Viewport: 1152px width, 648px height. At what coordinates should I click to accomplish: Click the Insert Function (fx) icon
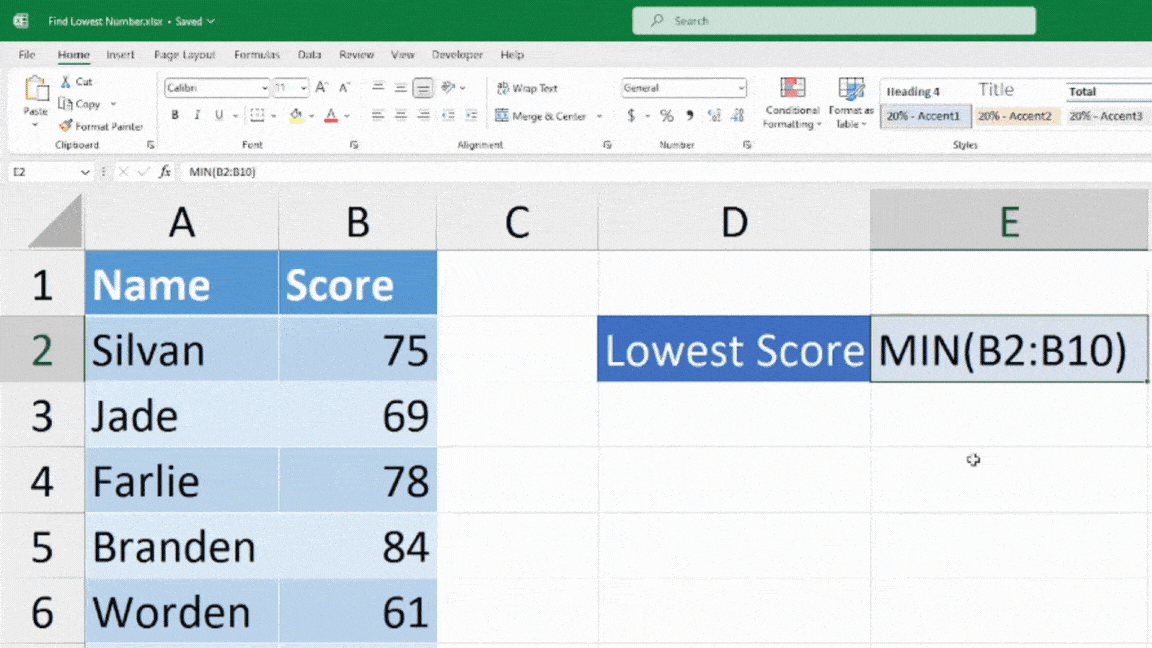[165, 171]
